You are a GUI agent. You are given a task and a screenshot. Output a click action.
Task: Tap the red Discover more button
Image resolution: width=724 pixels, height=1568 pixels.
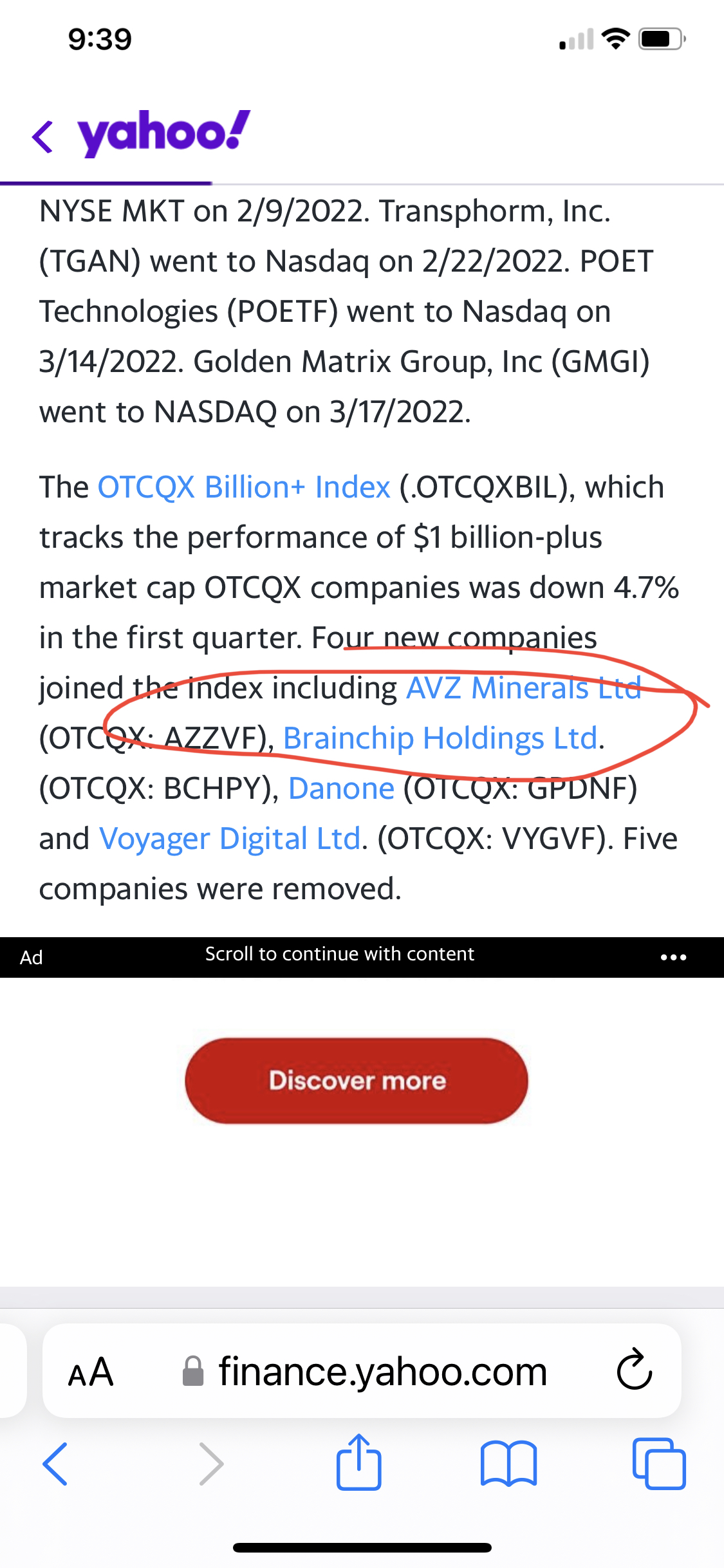click(357, 1081)
